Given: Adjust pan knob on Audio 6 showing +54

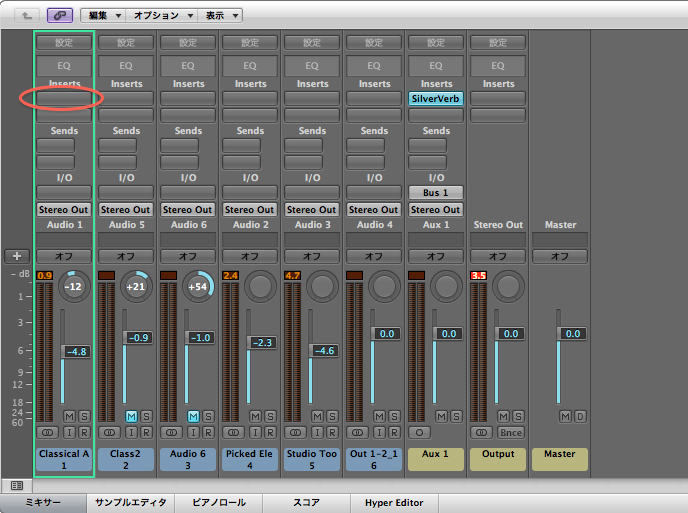Looking at the screenshot, I should click(197, 287).
